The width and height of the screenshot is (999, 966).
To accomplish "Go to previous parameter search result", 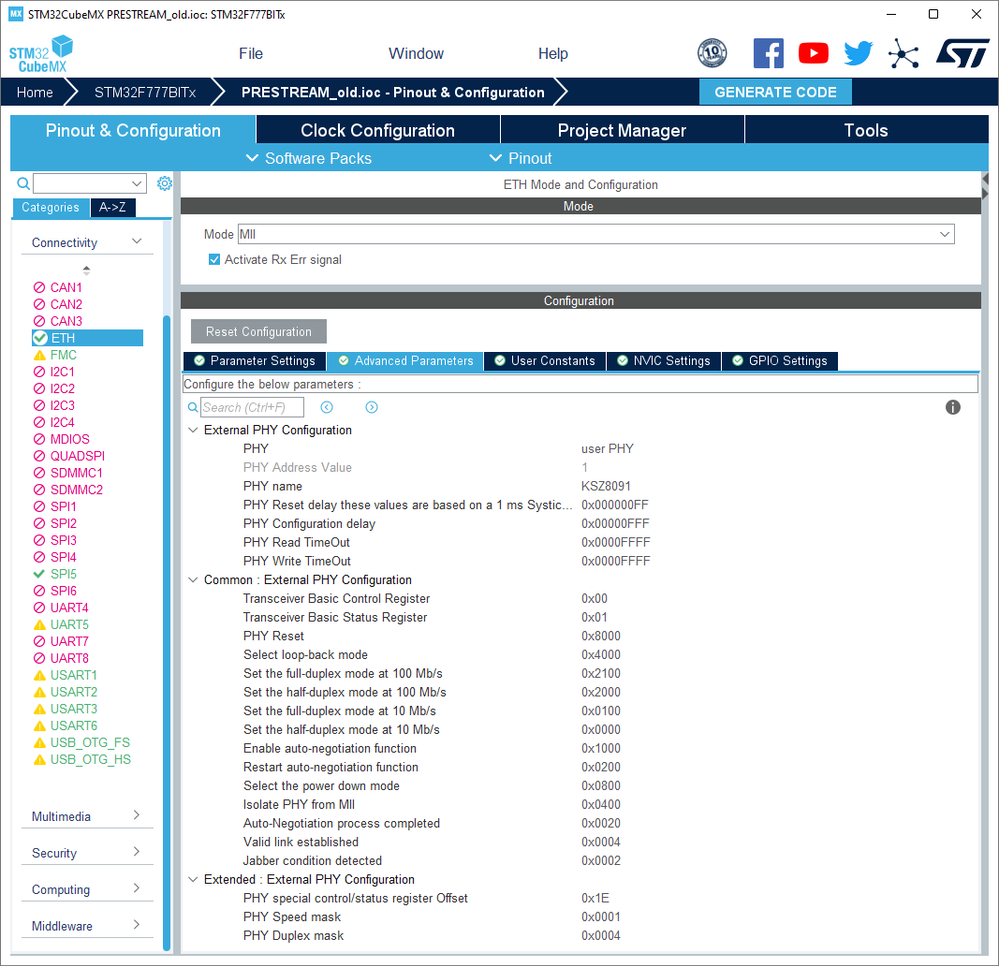I will coord(327,407).
